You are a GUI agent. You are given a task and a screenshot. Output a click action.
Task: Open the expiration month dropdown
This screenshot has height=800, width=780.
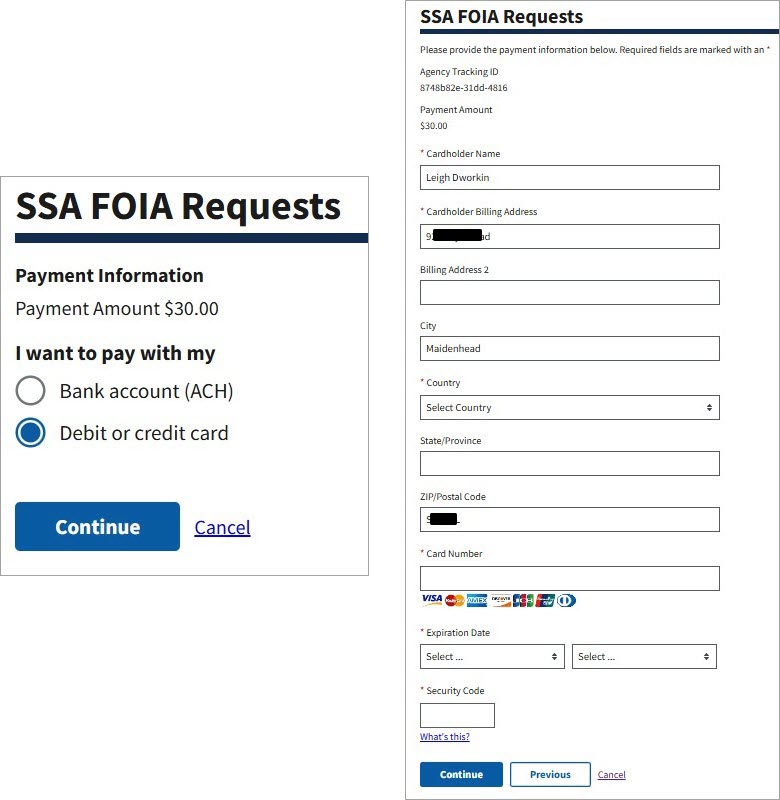coord(492,656)
